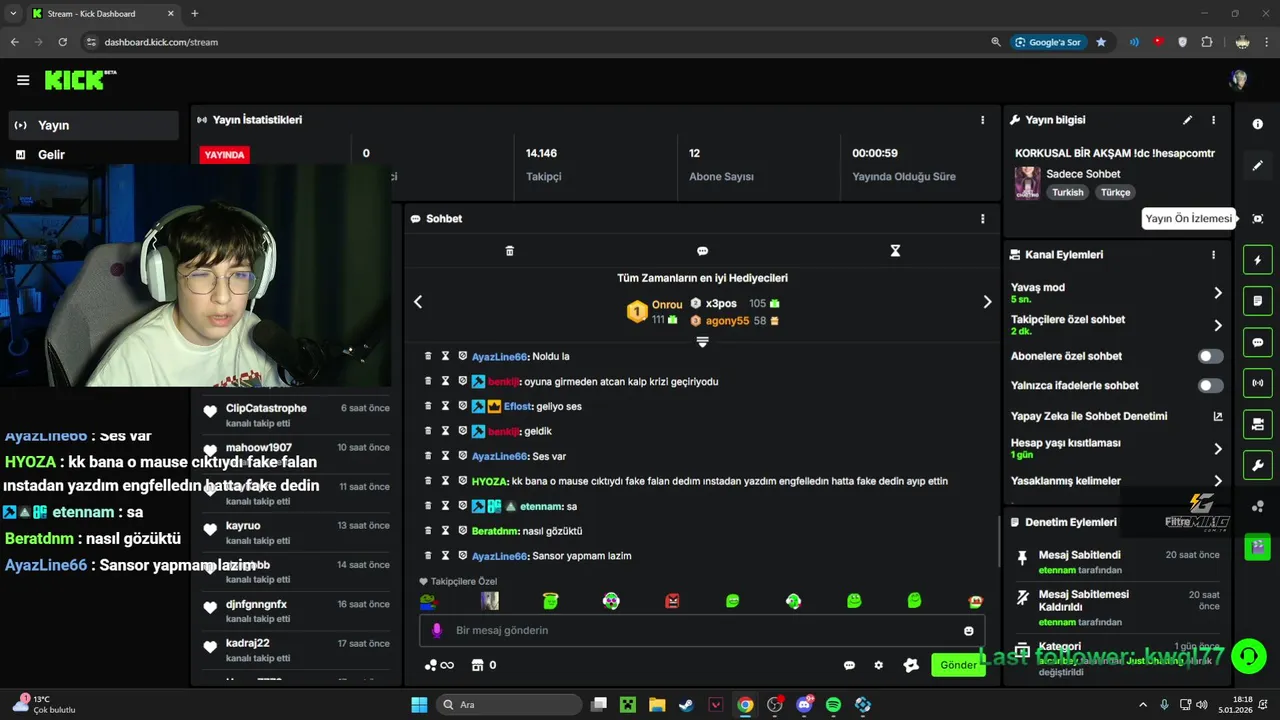Timeout HYOZA using hourglass icon

point(445,481)
